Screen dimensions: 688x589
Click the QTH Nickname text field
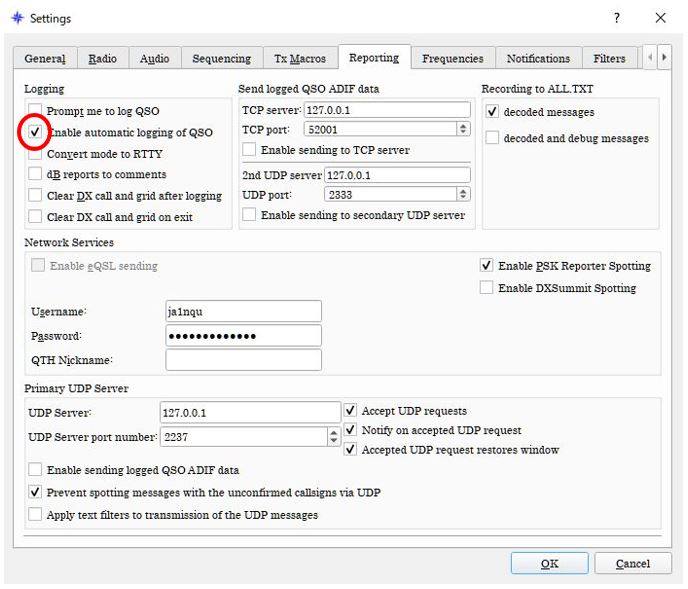point(243,360)
